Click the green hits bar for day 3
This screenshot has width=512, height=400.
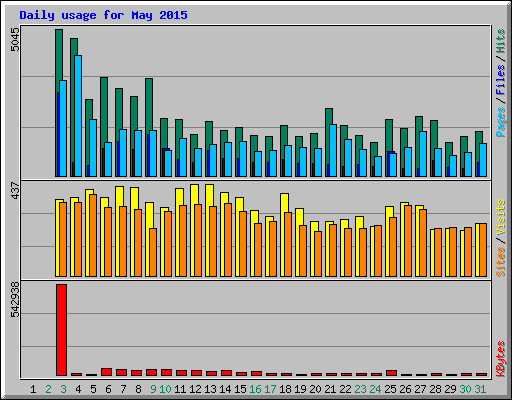click(x=59, y=55)
